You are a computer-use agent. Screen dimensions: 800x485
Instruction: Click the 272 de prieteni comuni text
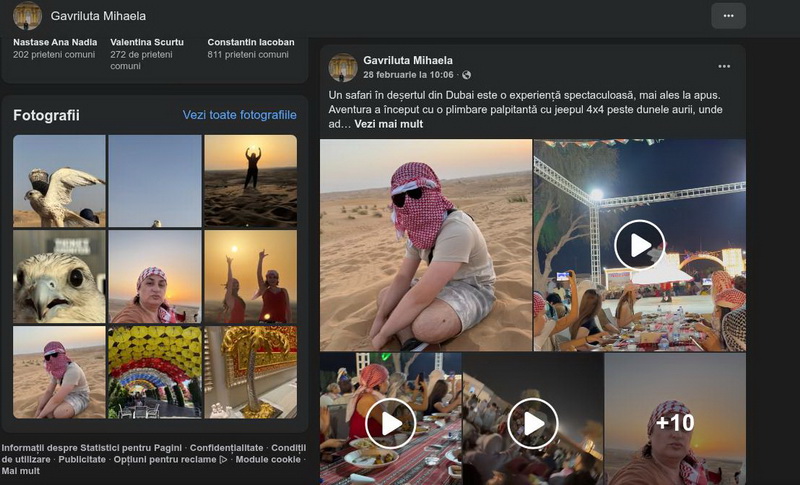coord(141,60)
